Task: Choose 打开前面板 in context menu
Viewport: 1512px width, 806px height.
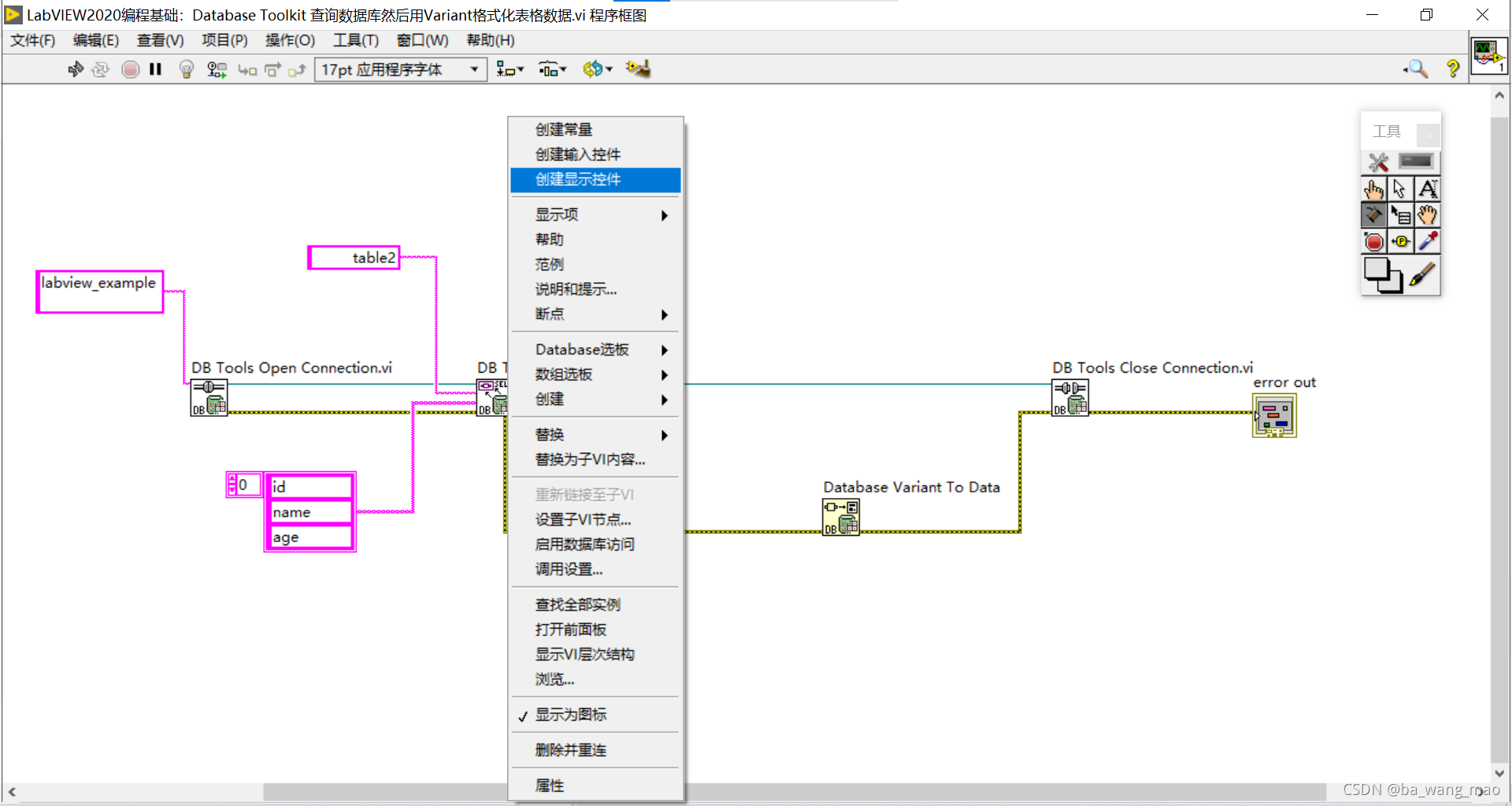Action: tap(595, 630)
